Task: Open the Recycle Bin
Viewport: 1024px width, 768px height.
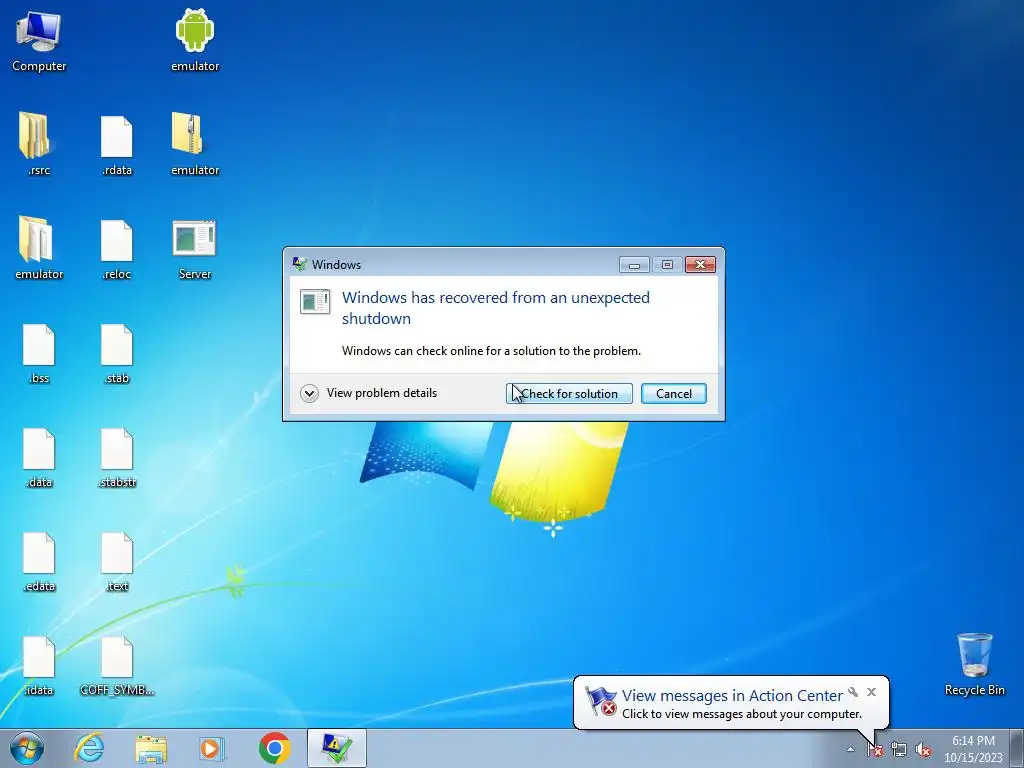Action: click(x=974, y=663)
